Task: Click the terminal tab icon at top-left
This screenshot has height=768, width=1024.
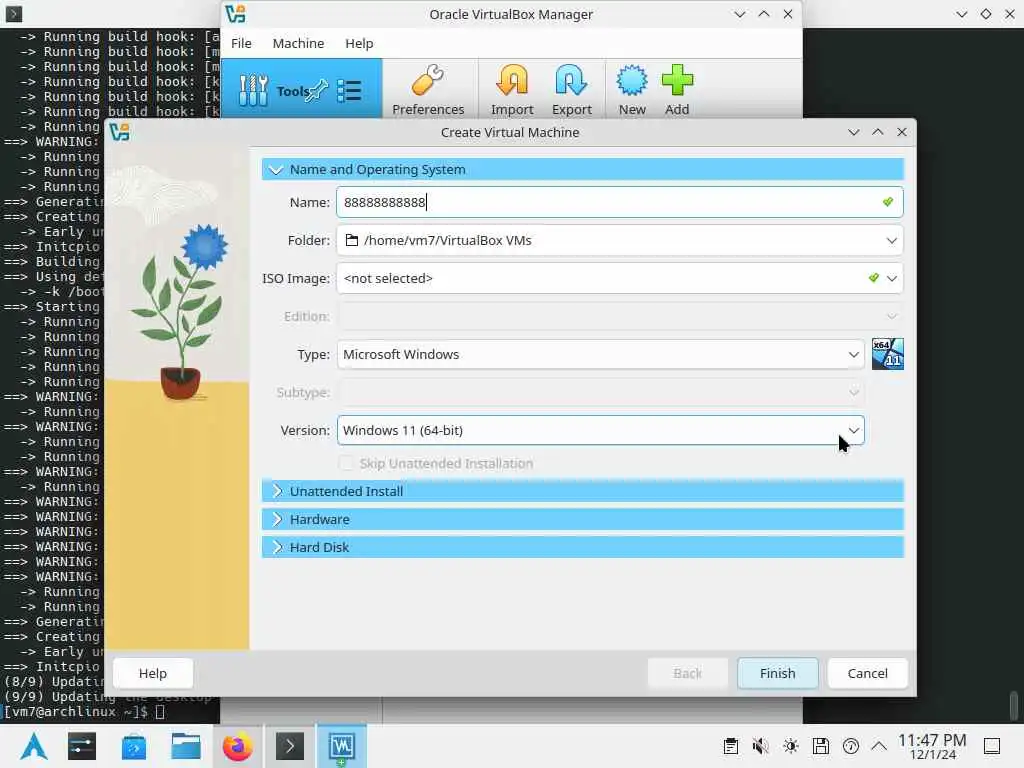Action: (x=13, y=13)
